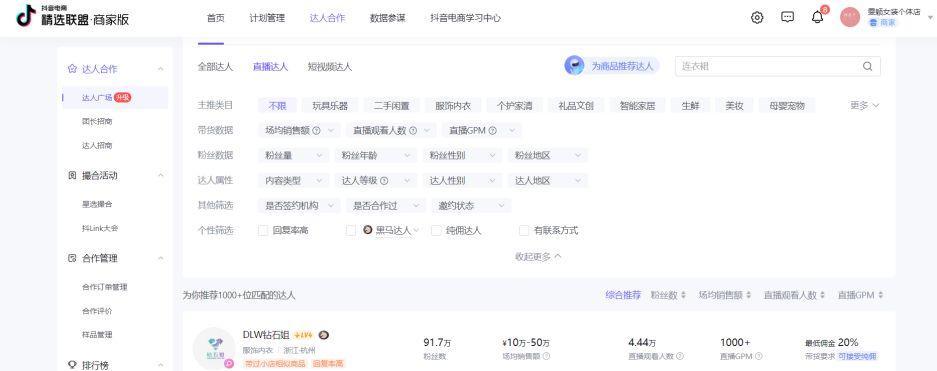Open 团长招商 in sidebar
Viewport: 937px width, 371px height.
coord(97,121)
